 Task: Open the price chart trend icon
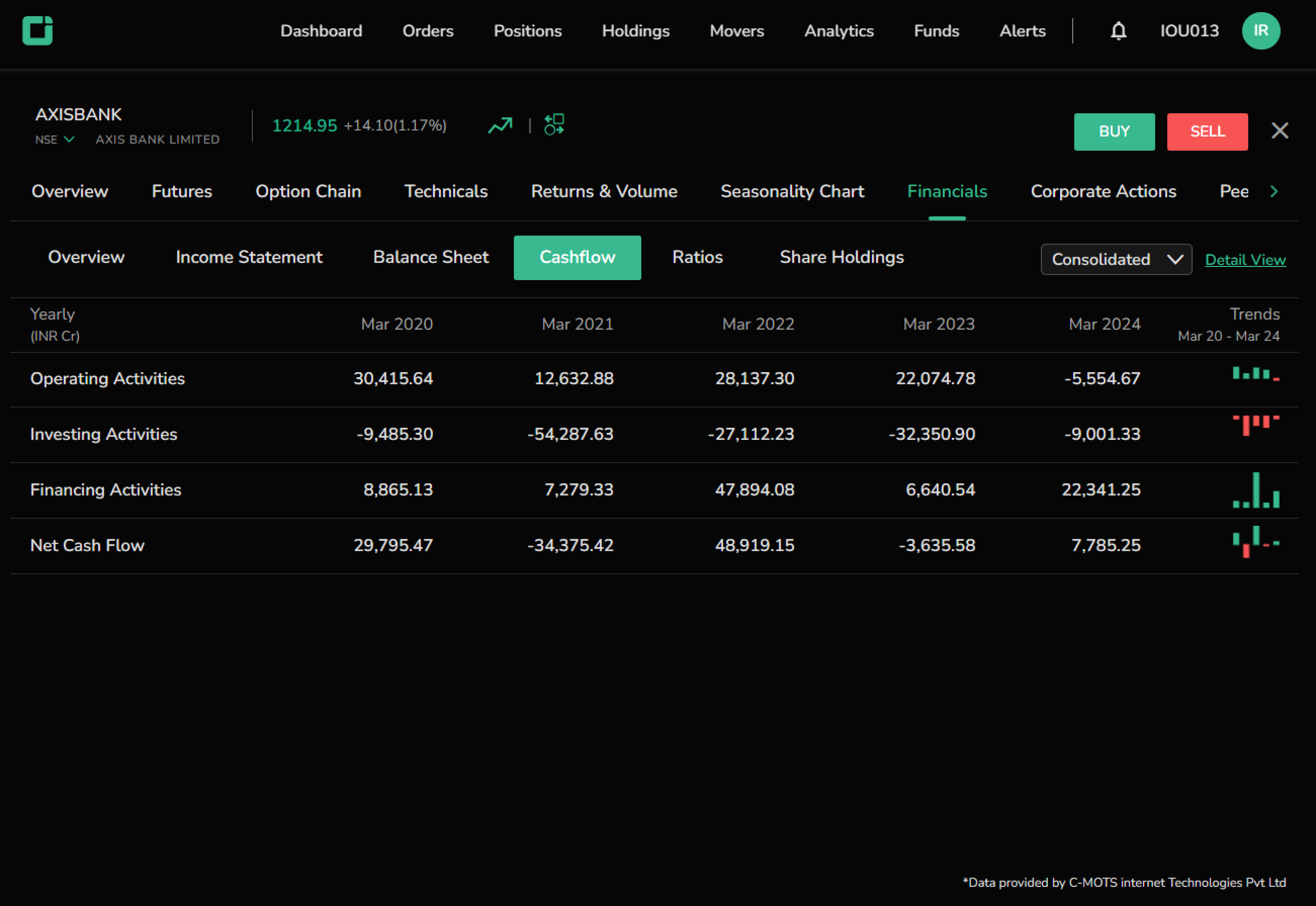[500, 125]
